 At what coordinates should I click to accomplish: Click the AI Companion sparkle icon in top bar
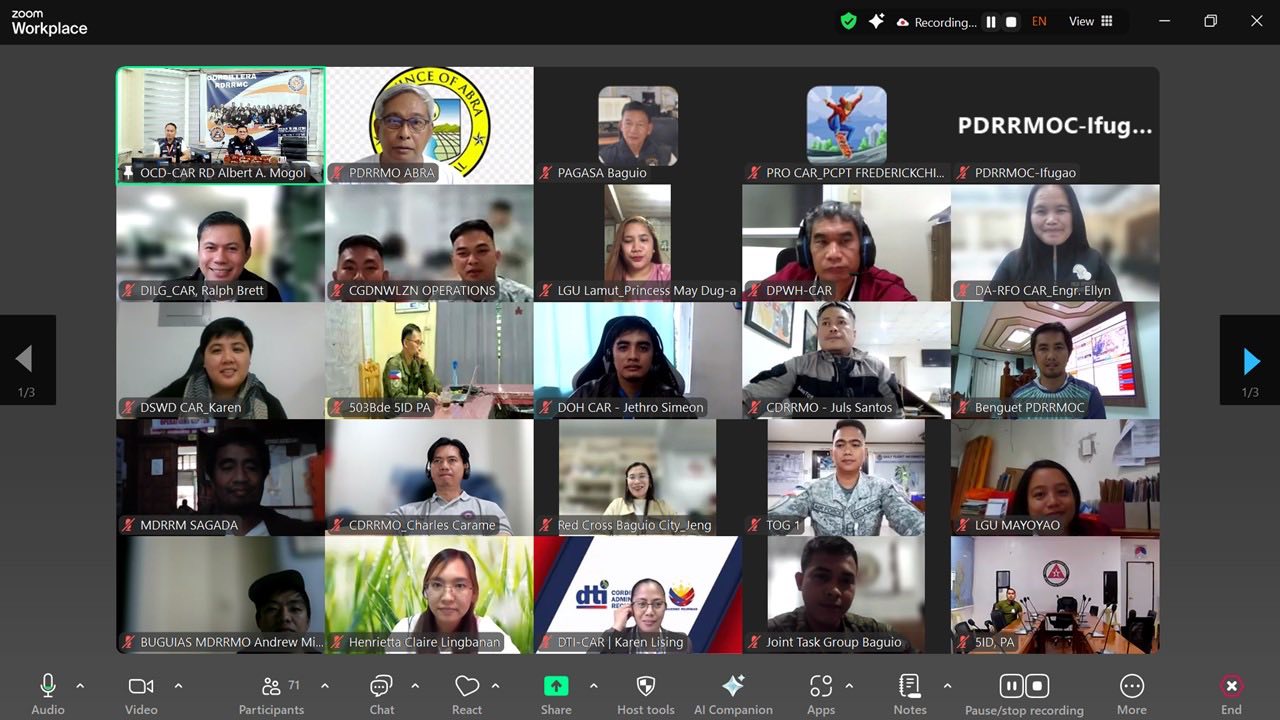click(x=876, y=21)
